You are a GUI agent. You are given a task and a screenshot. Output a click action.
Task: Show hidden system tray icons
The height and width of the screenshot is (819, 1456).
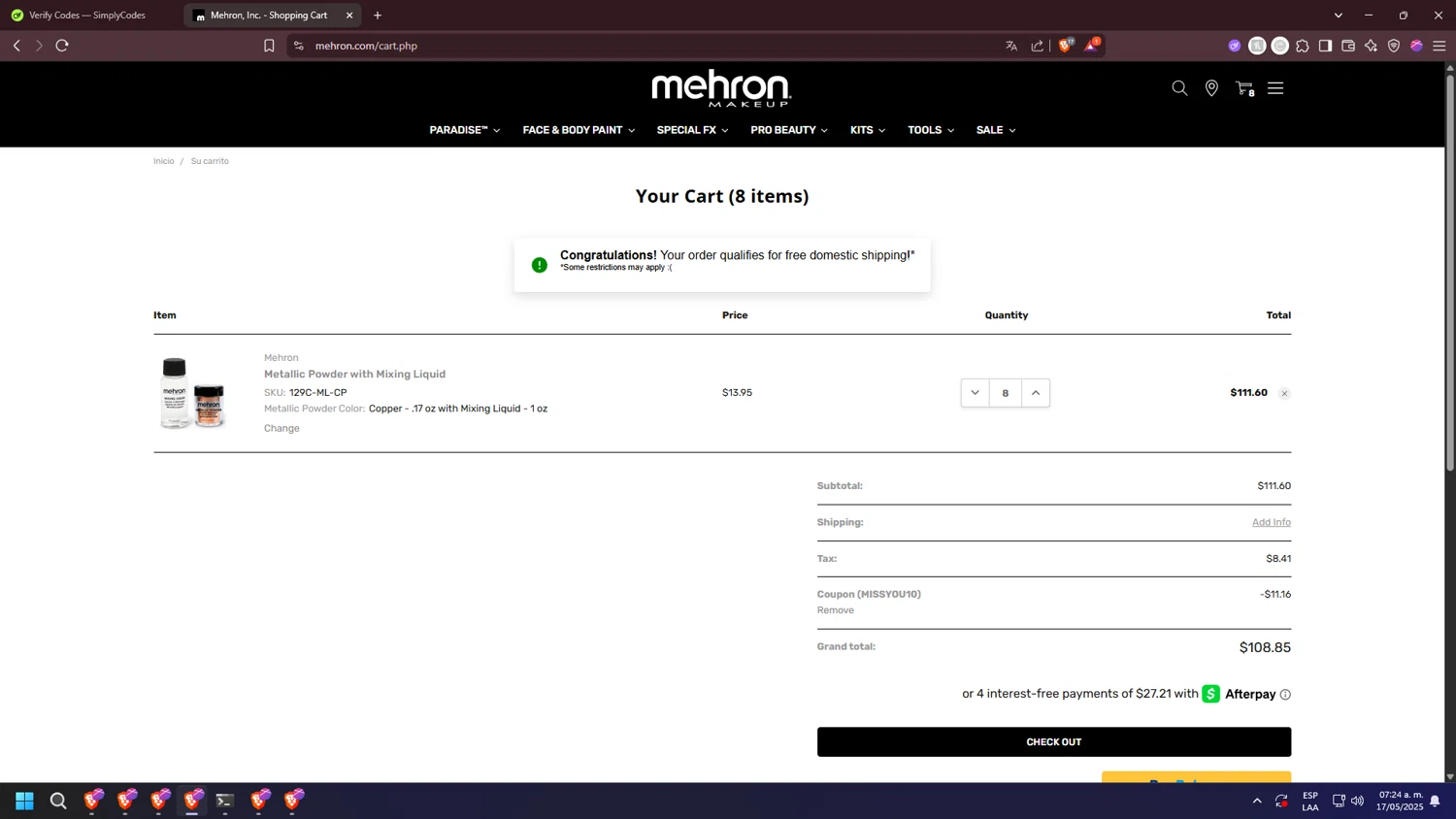1257,801
